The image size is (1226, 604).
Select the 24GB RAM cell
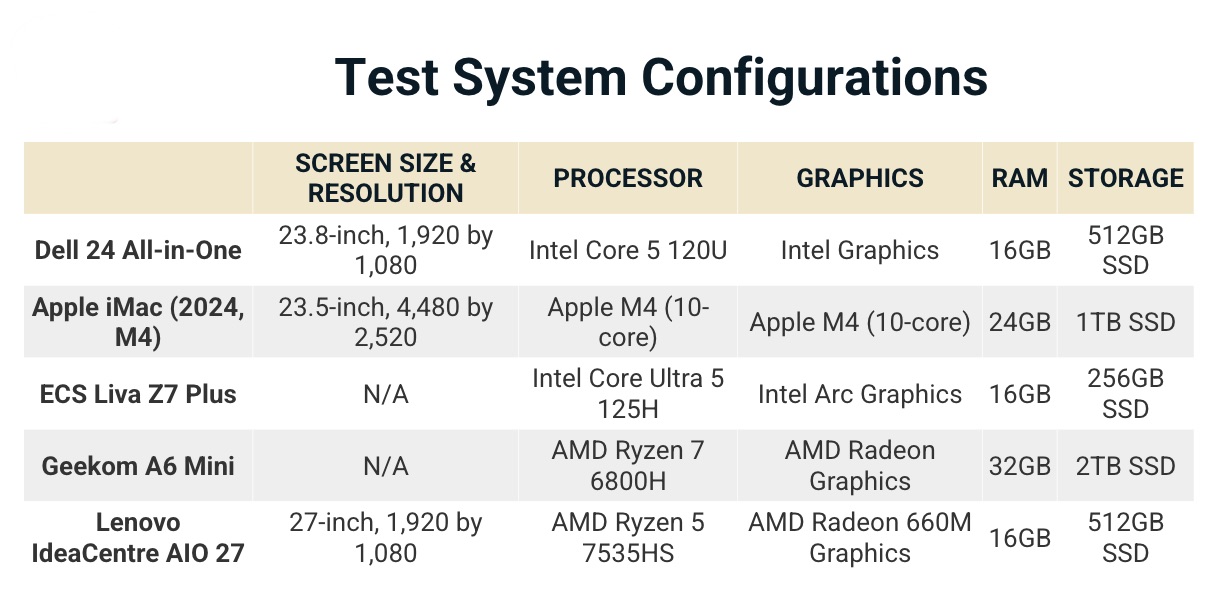coord(1020,322)
